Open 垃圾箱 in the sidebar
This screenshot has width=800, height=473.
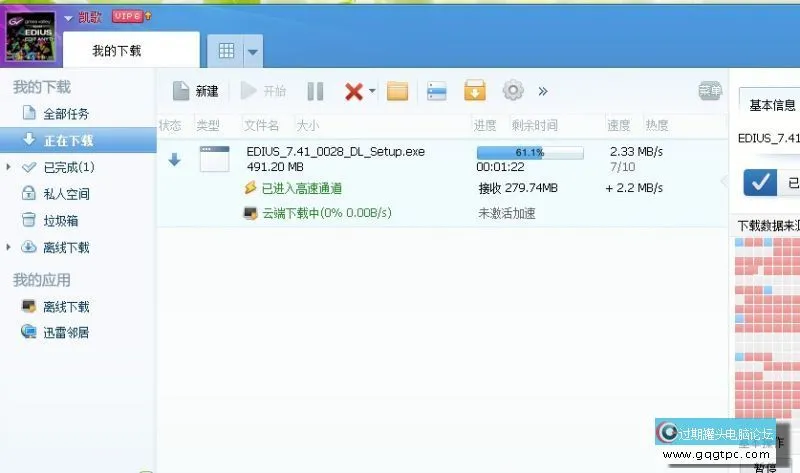click(x=61, y=221)
